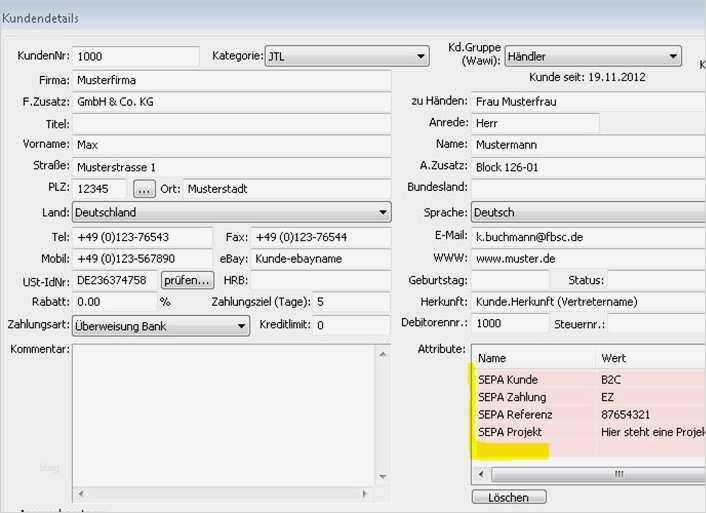
Task: Click the Name column header in Attribute table
Action: click(x=534, y=359)
